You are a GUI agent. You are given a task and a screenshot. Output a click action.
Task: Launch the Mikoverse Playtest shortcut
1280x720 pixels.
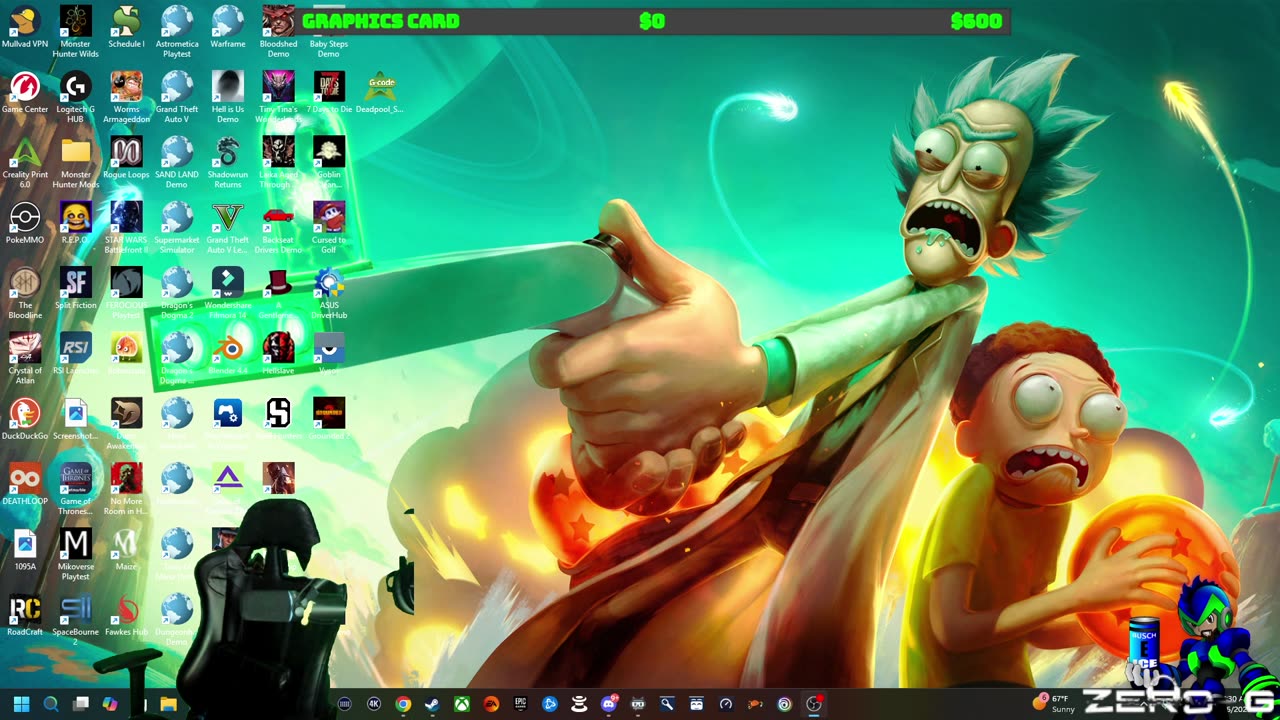pos(76,554)
